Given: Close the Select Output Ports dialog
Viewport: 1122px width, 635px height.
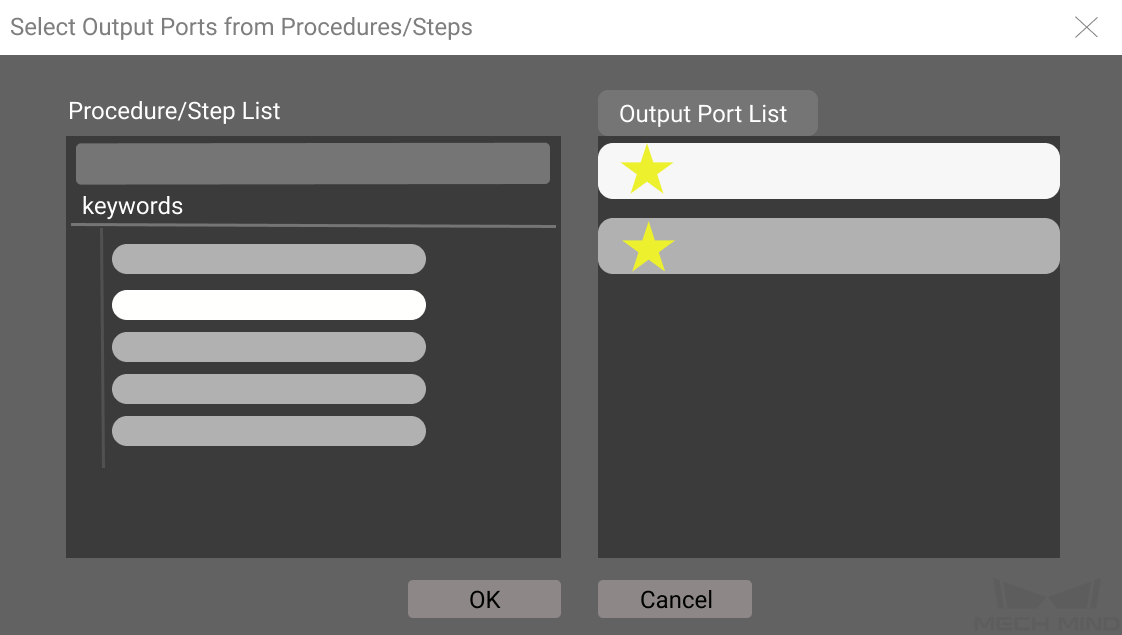Looking at the screenshot, I should tap(1086, 27).
